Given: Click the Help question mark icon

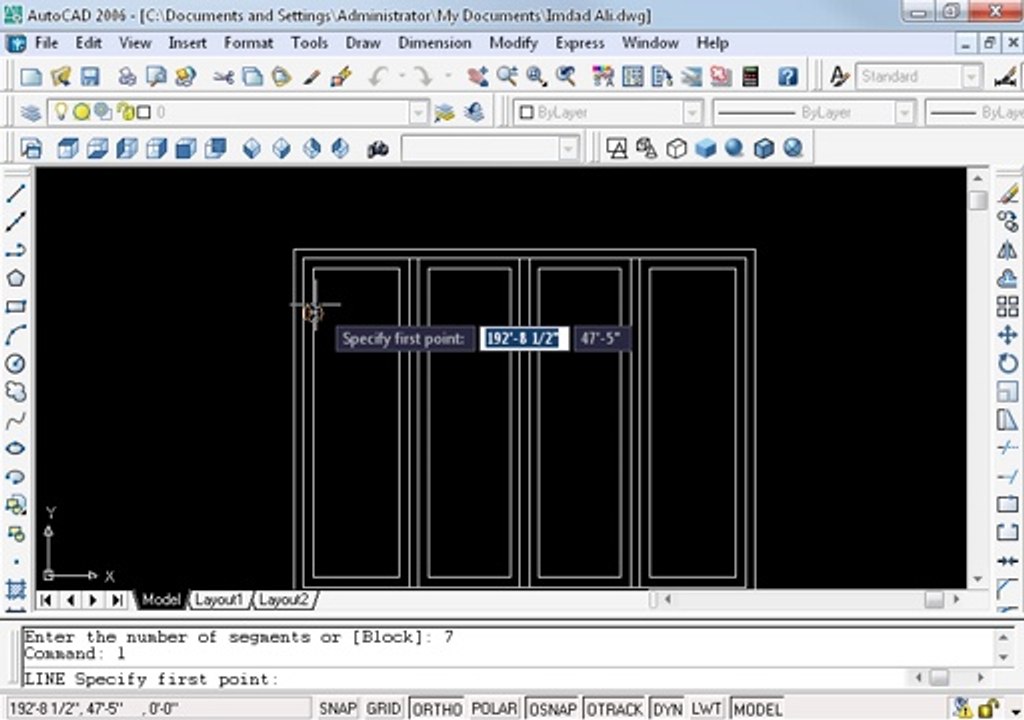Looking at the screenshot, I should [788, 76].
